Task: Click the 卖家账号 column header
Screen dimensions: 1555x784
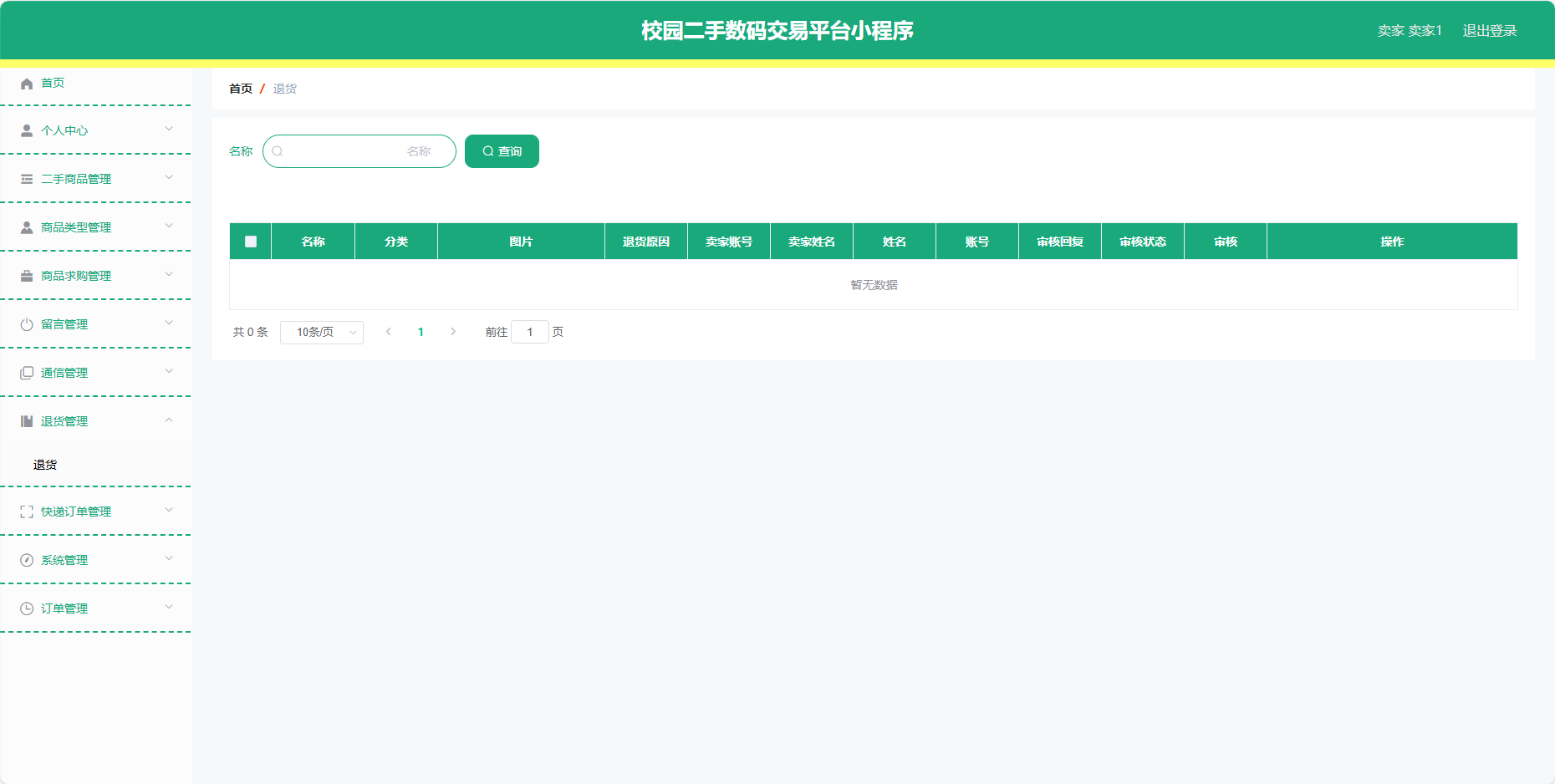Action: click(x=729, y=242)
